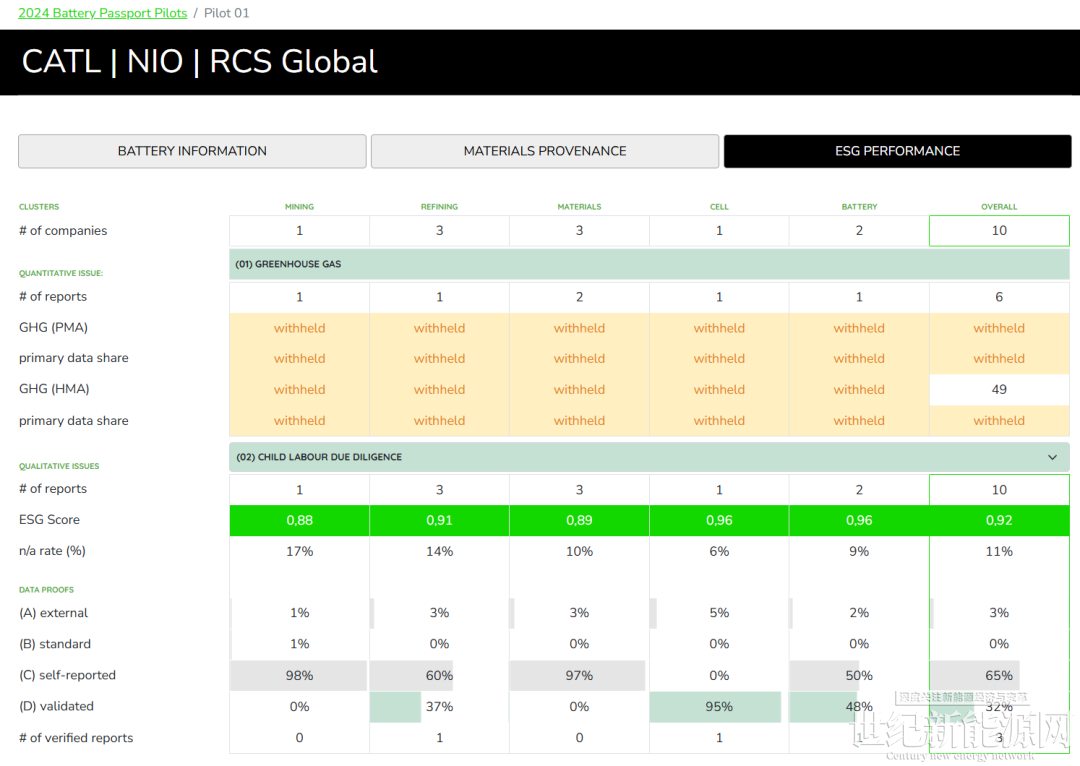The width and height of the screenshot is (1080, 766).
Task: Click the withheld Mining GHG (PMA) cell
Action: 299,328
